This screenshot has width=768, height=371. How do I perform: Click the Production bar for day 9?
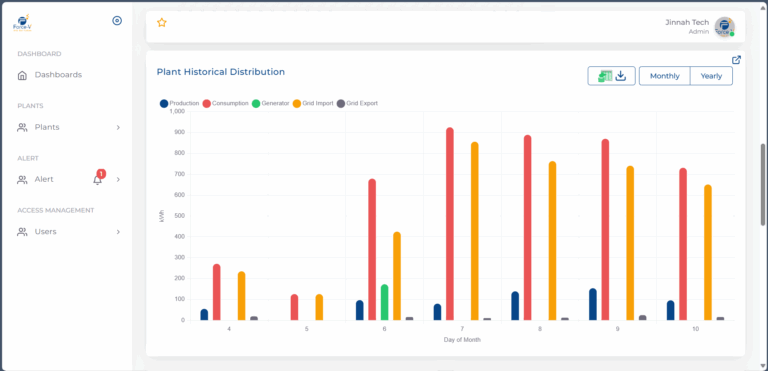[x=593, y=304]
